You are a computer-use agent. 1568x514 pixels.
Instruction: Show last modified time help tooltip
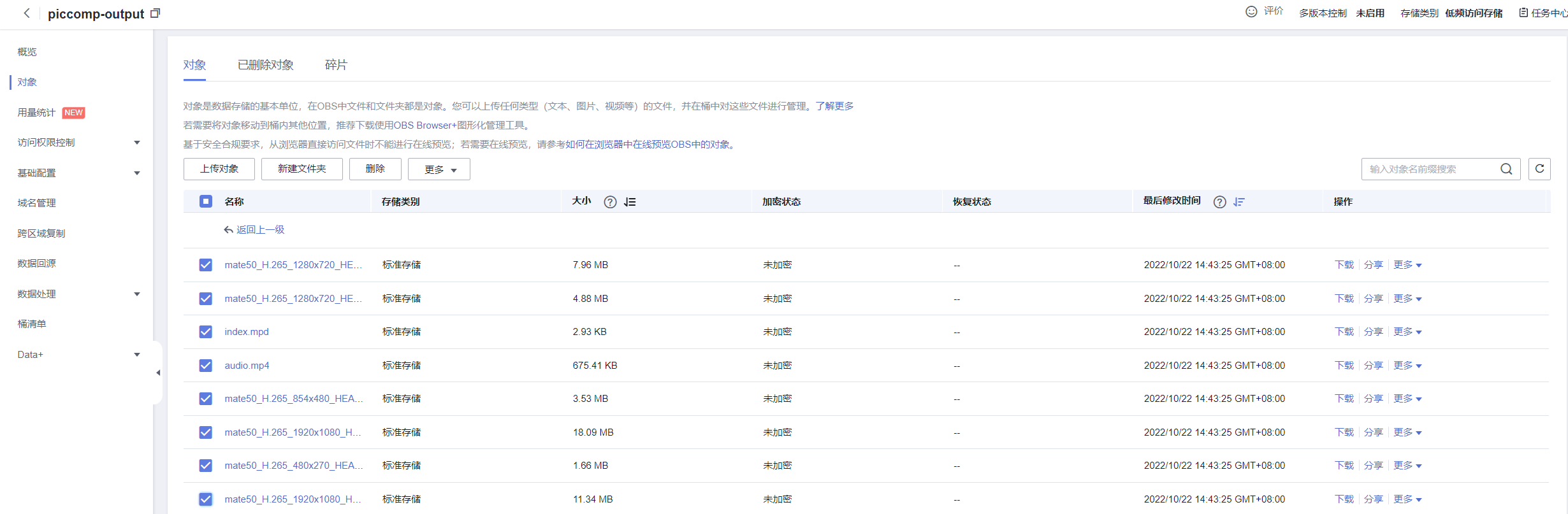[x=1219, y=202]
